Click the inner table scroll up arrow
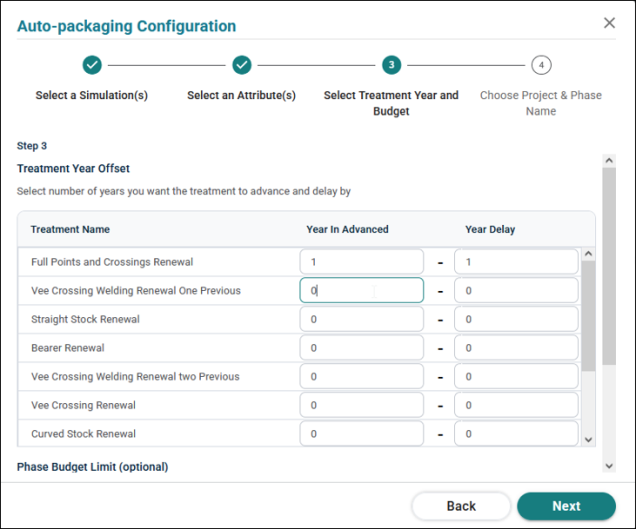This screenshot has width=636, height=529. pos(589,254)
